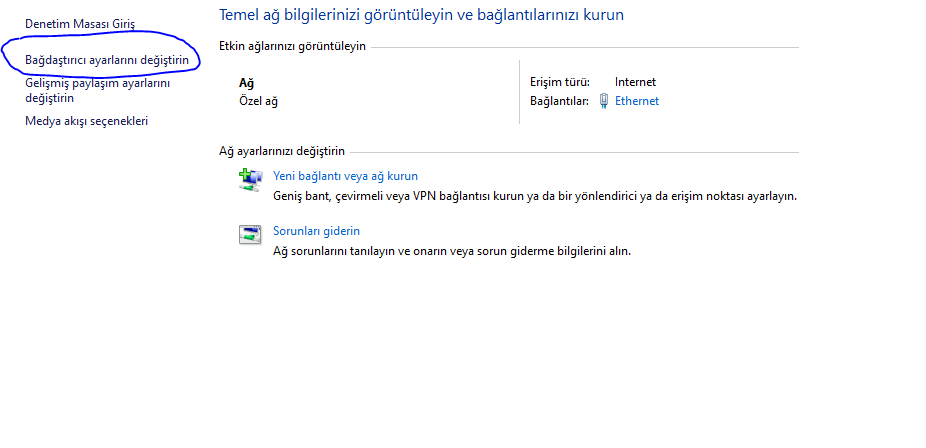This screenshot has width=926, height=448.
Task: Click Etkin ağlarınızı görüntüleyin section header
Action: [292, 46]
